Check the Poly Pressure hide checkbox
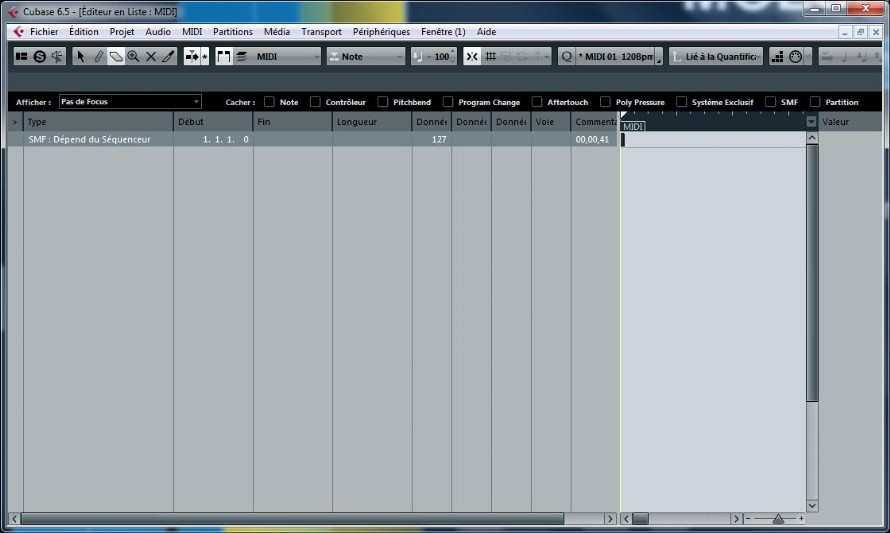 (x=605, y=102)
